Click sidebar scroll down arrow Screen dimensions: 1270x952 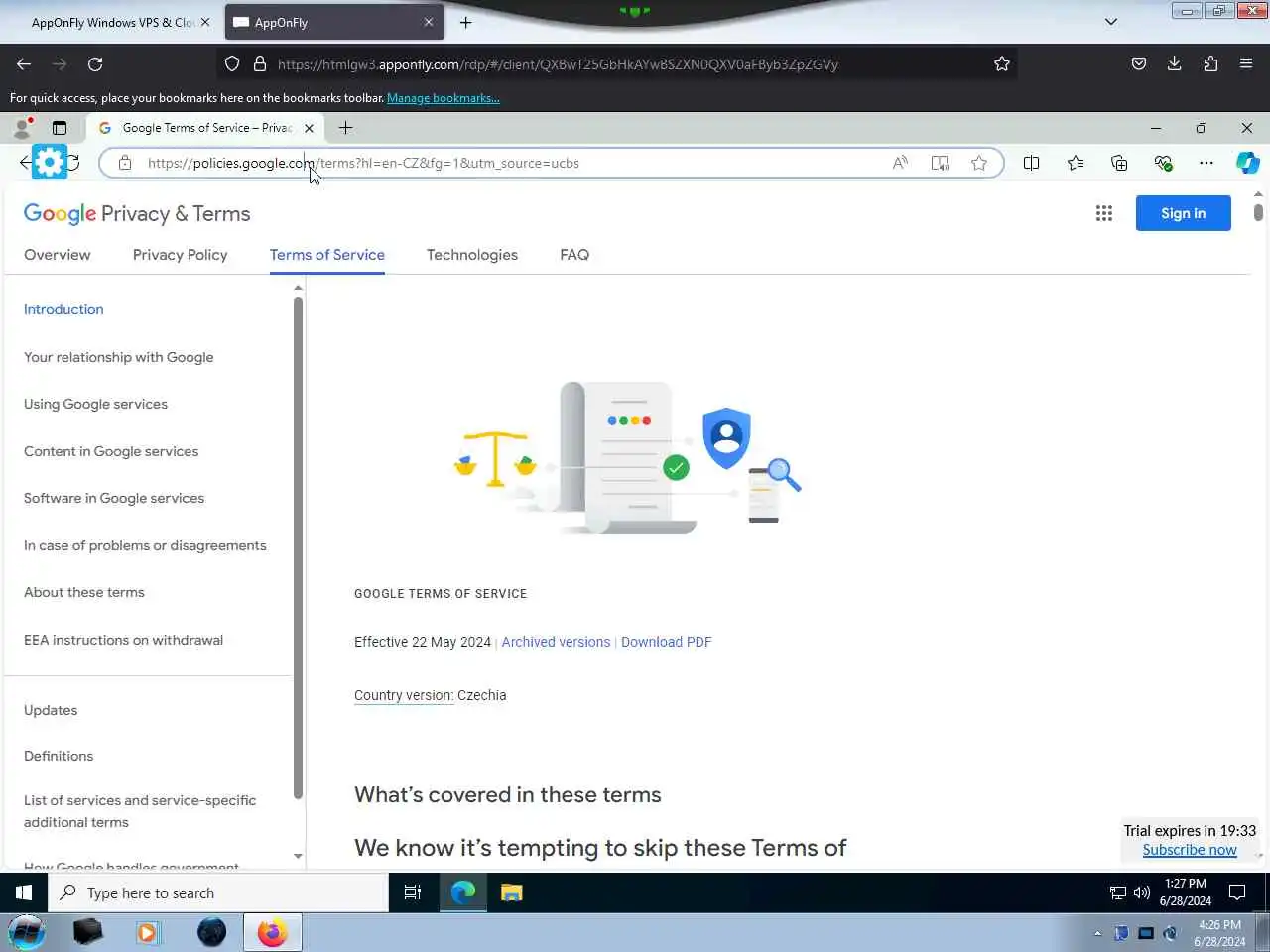[x=298, y=856]
